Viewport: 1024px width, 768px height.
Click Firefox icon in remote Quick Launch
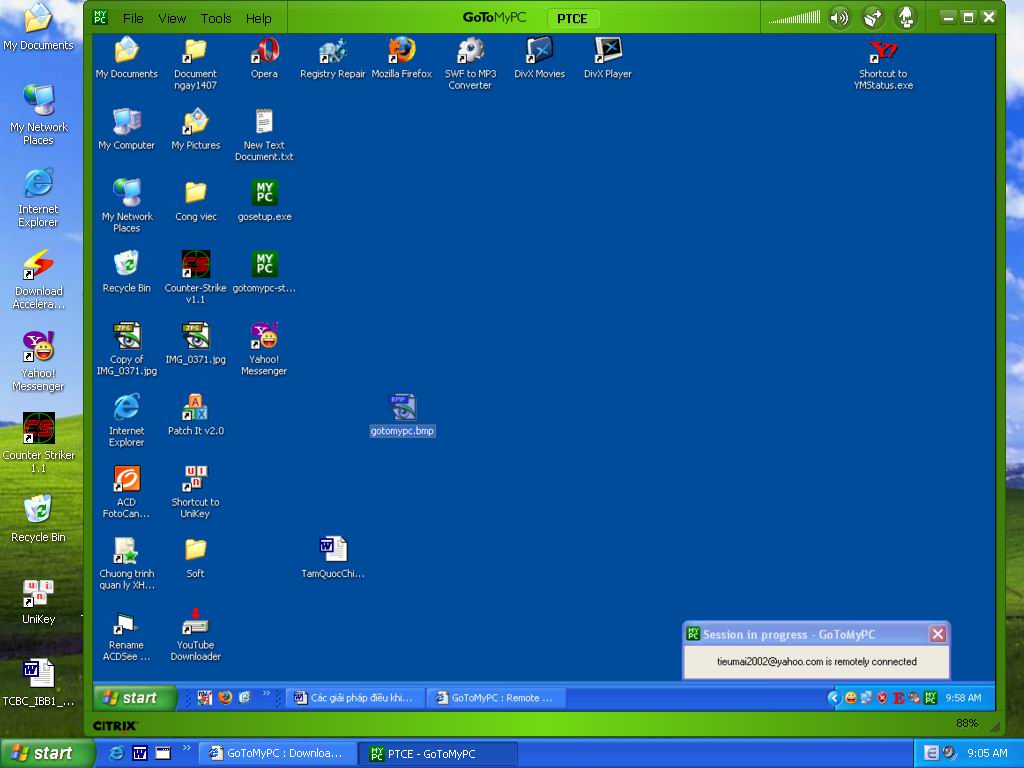click(225, 697)
